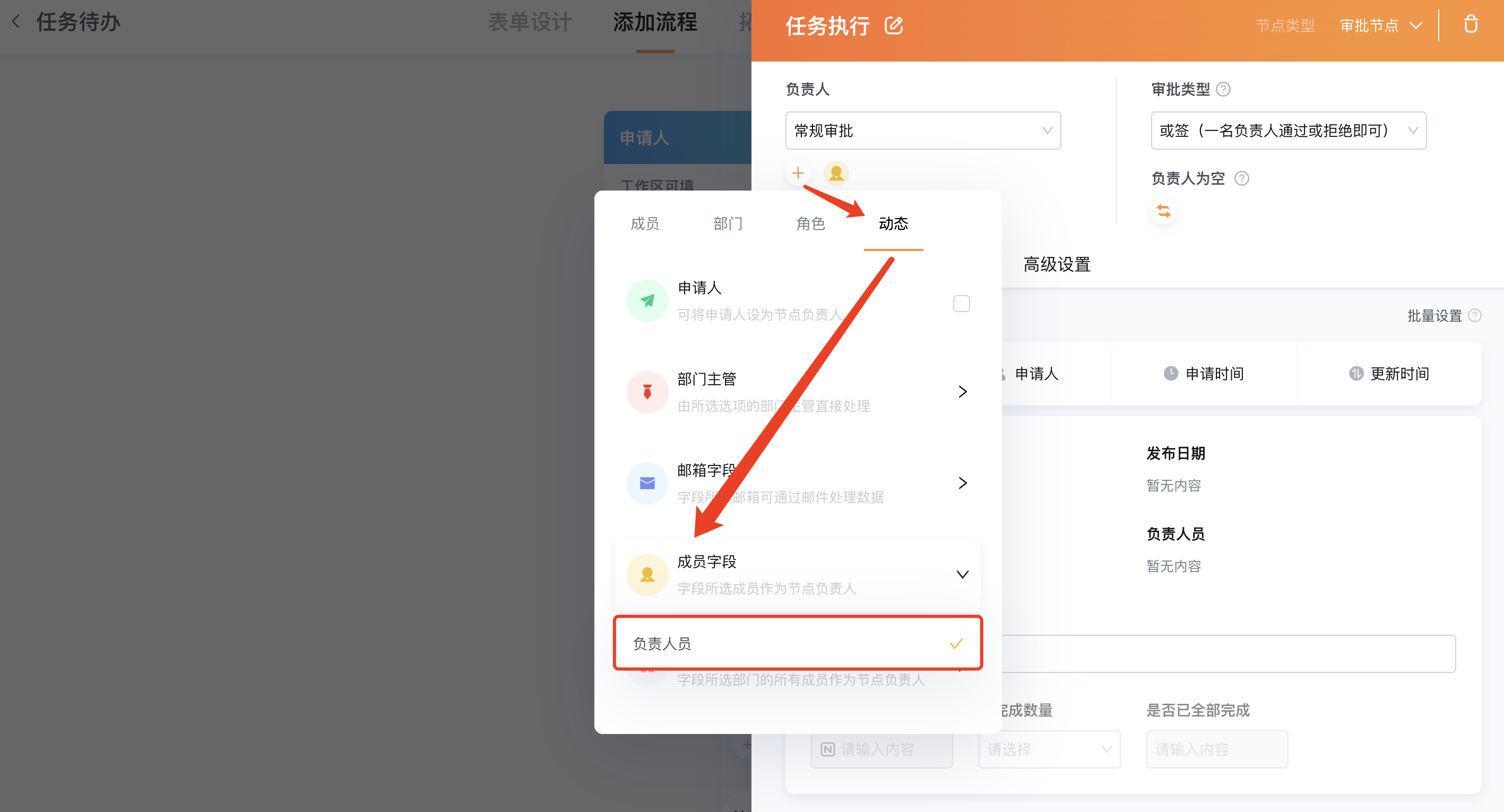This screenshot has height=812, width=1504.
Task: Click the green paper-plane 申请人 icon
Action: pos(647,300)
